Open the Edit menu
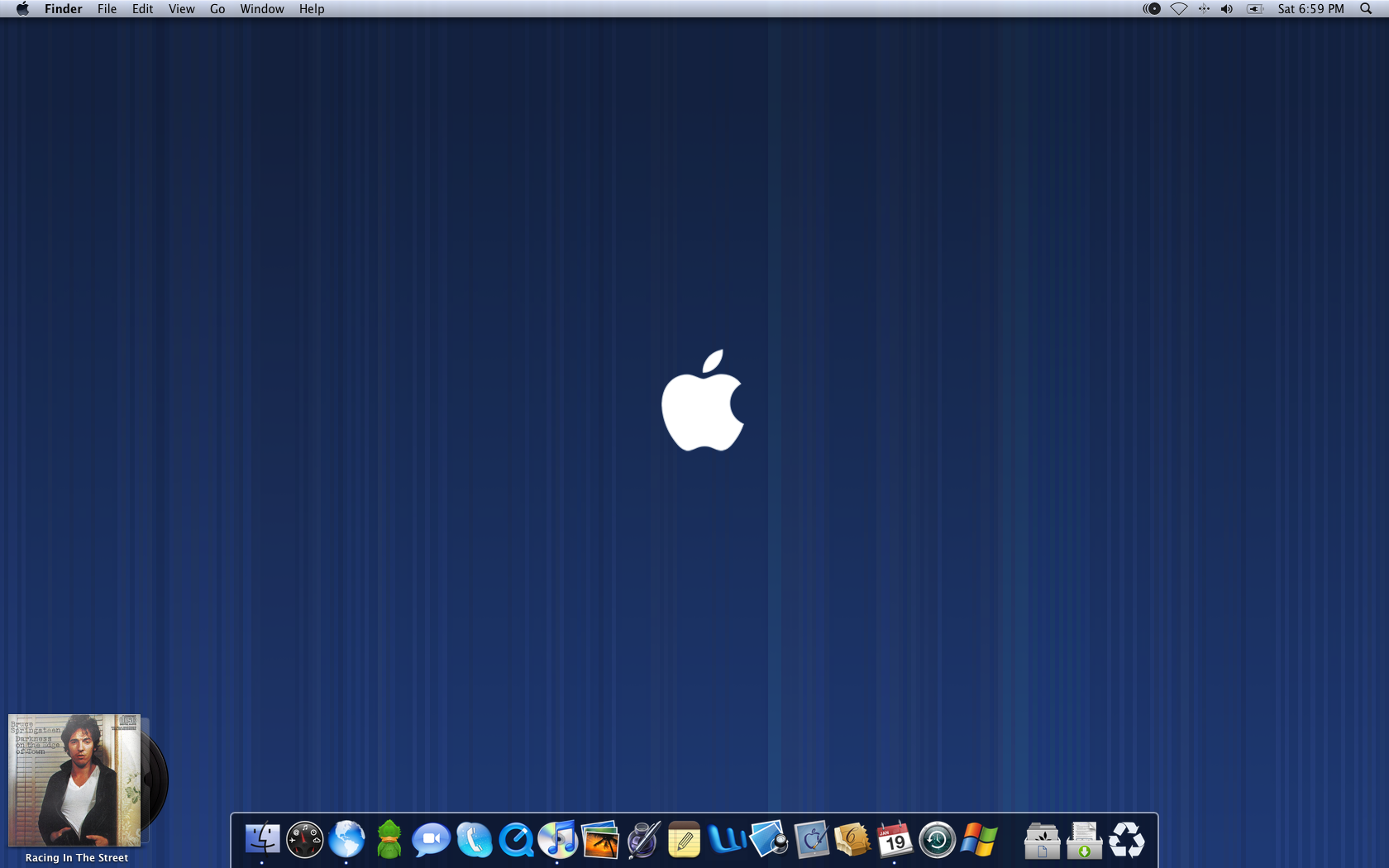 point(143,8)
